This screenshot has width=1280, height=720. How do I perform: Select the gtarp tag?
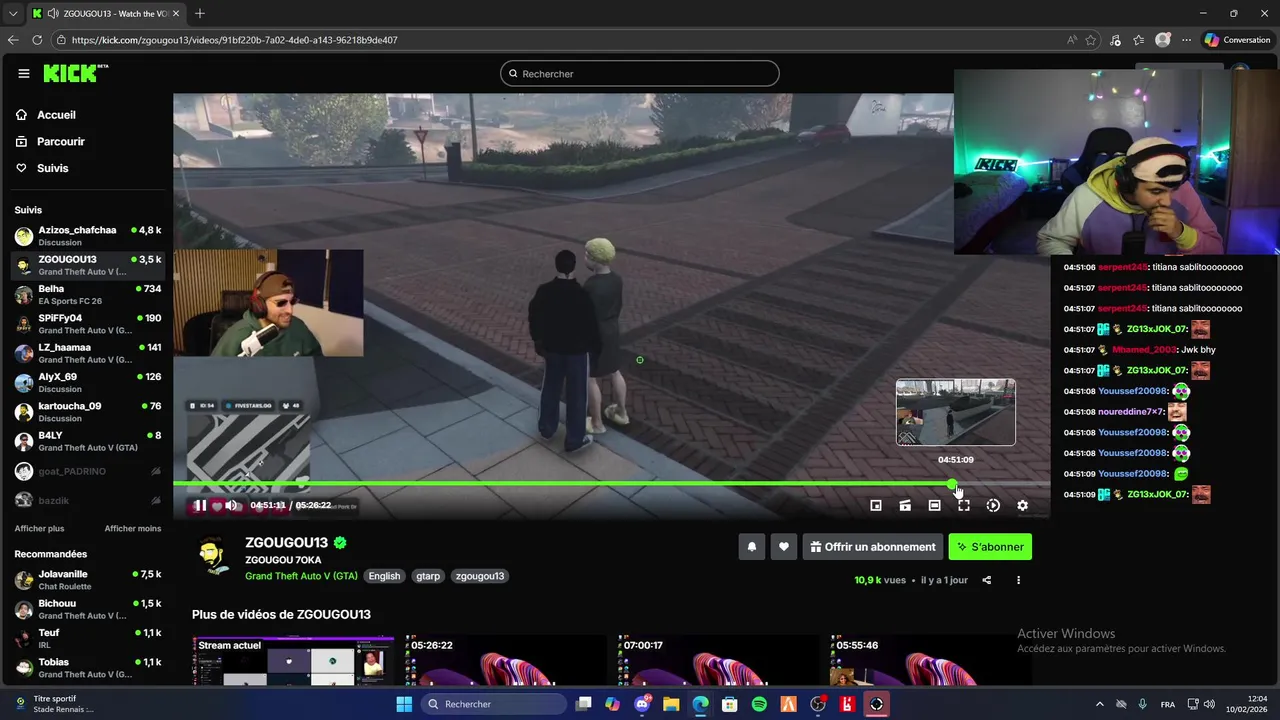[x=428, y=576]
